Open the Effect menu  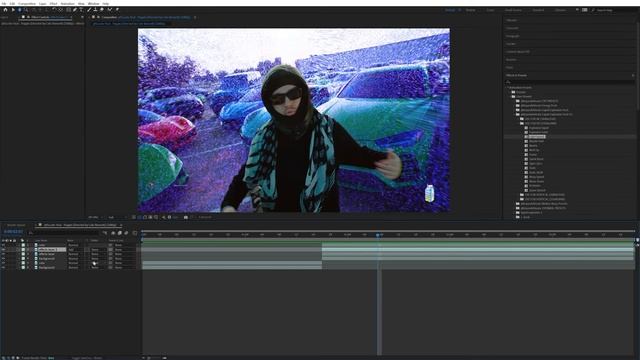click(x=53, y=3)
